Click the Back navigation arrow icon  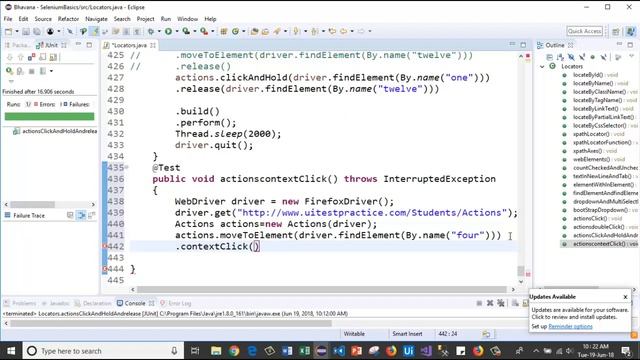[x=343, y=31]
